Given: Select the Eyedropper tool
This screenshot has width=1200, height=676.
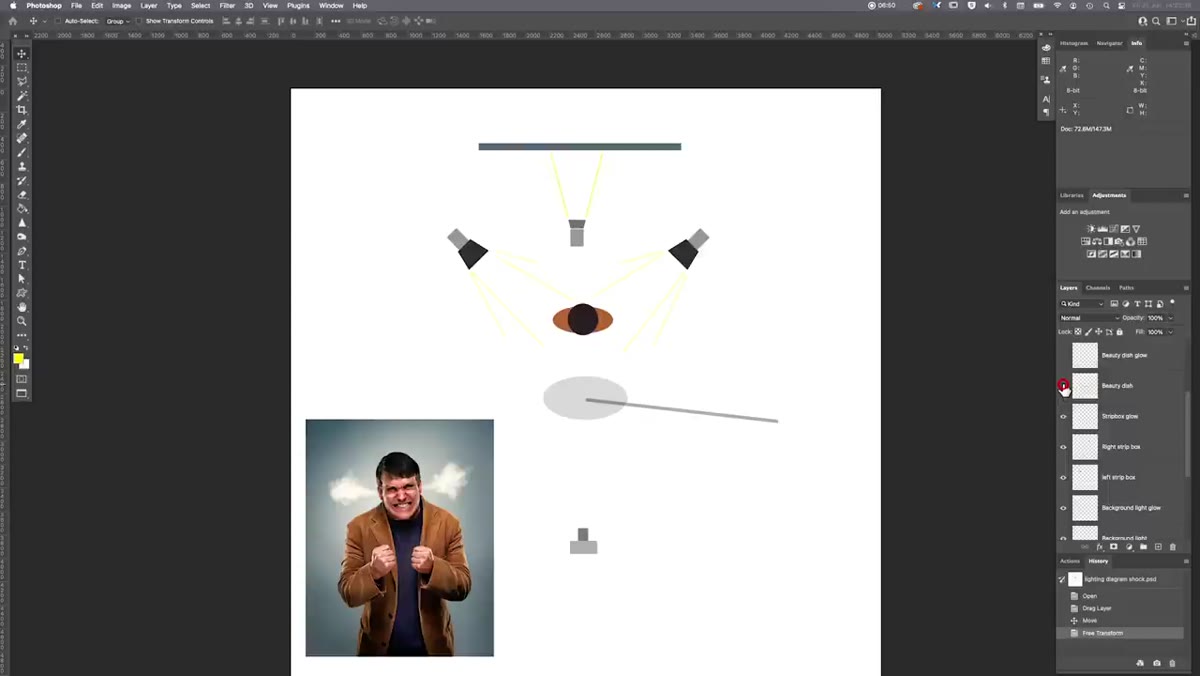Looking at the screenshot, I should (x=21, y=124).
